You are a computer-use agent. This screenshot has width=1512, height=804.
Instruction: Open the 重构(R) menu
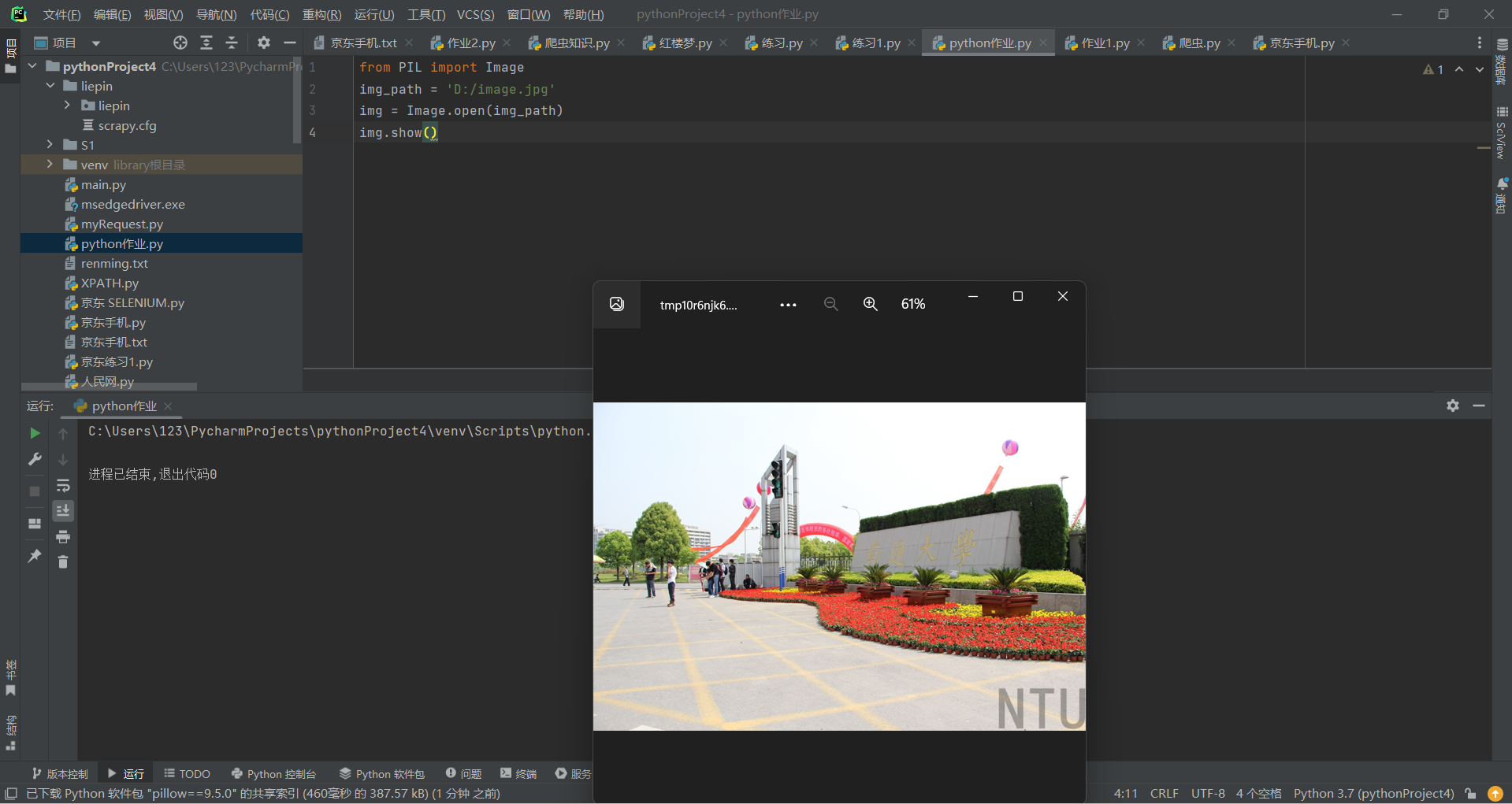pos(321,14)
